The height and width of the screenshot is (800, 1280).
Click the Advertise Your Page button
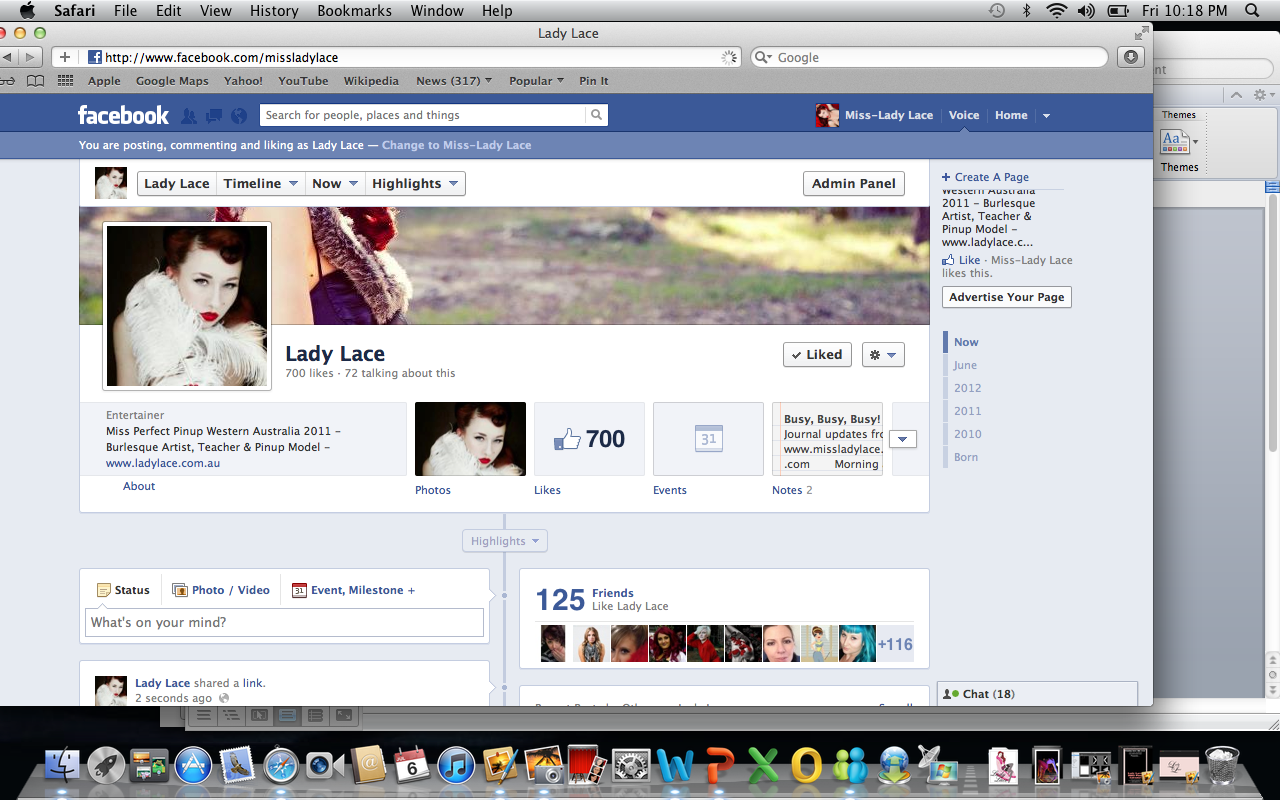point(1006,297)
